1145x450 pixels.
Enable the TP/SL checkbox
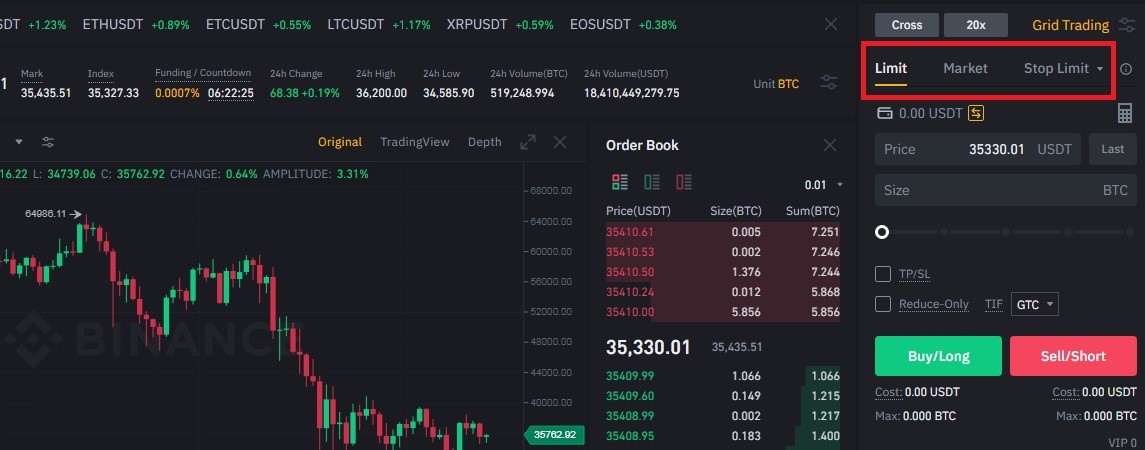coord(883,274)
